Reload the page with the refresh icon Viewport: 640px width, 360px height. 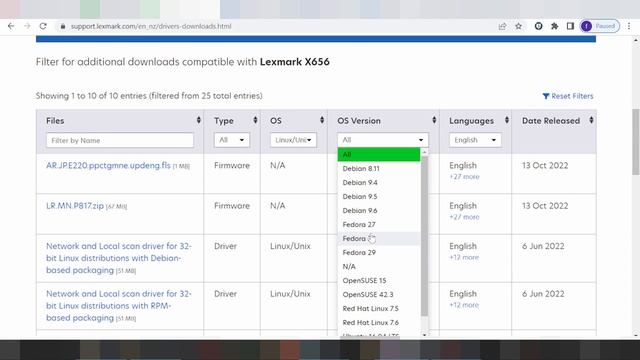[43, 26]
